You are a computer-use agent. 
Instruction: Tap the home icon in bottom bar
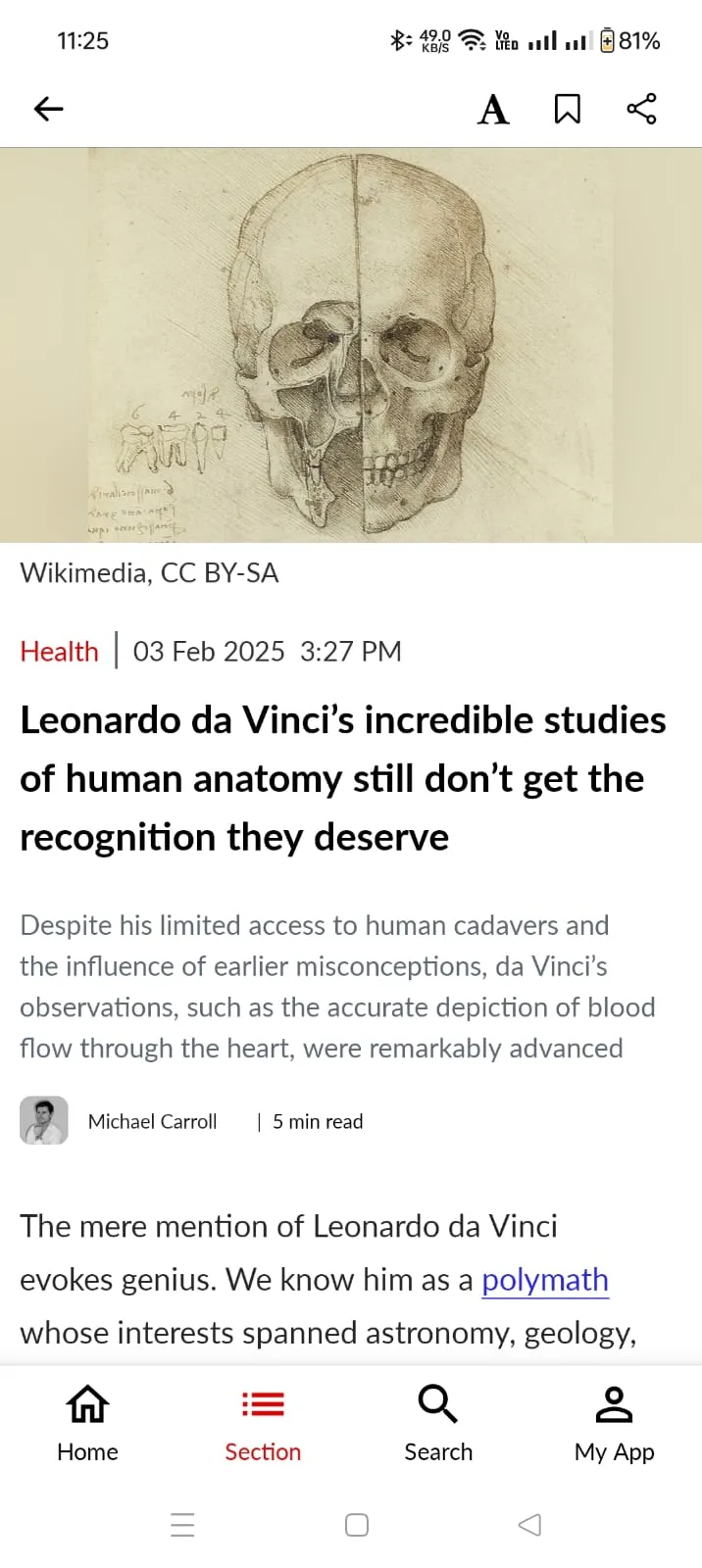tap(87, 1403)
